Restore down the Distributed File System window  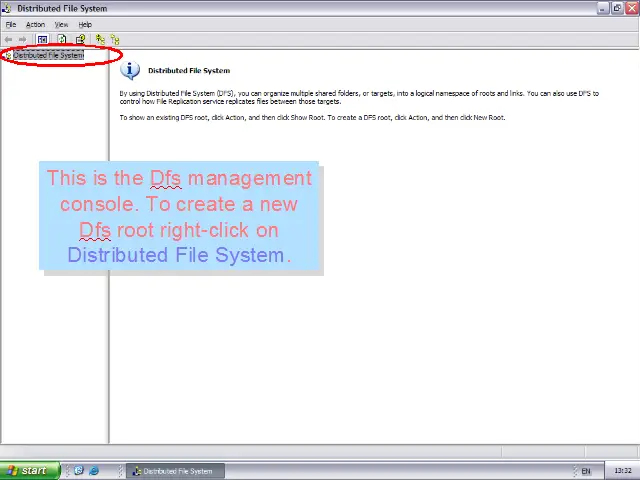tap(617, 8)
